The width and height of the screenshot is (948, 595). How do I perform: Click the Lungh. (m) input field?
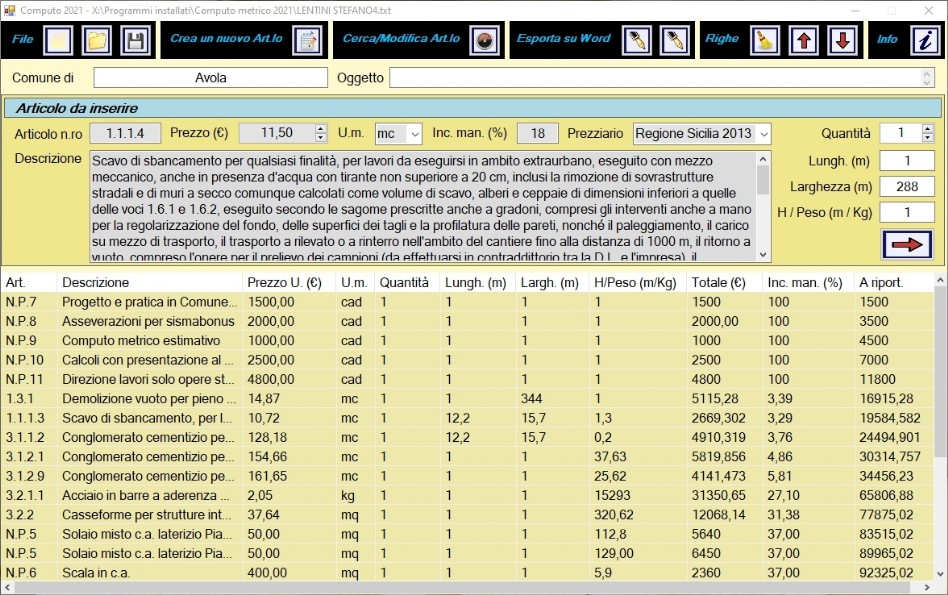[x=907, y=161]
